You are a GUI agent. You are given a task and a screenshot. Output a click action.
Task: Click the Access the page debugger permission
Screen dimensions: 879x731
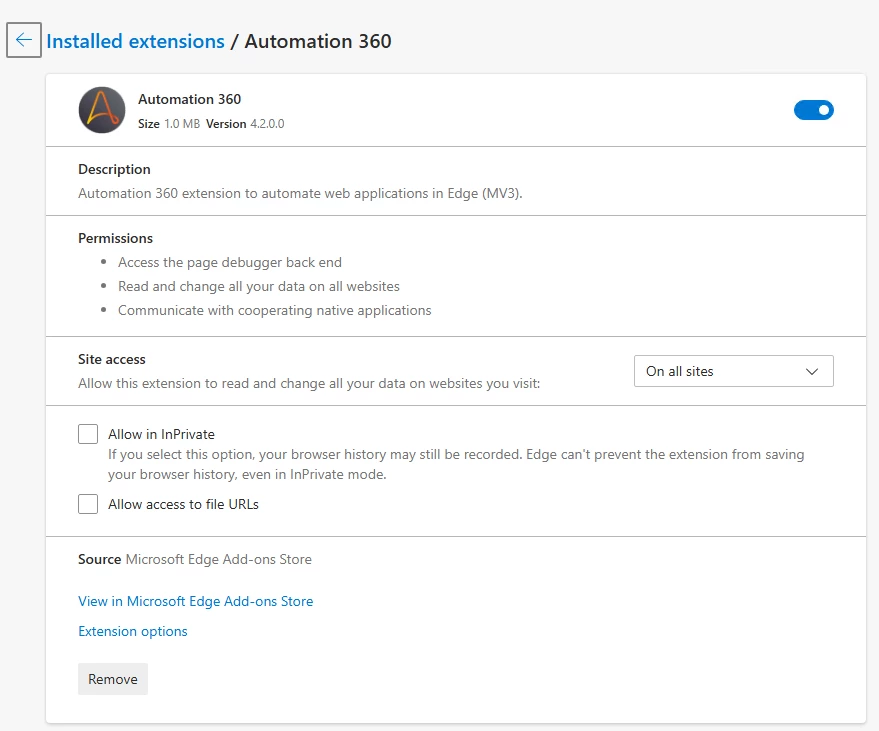[x=229, y=262]
